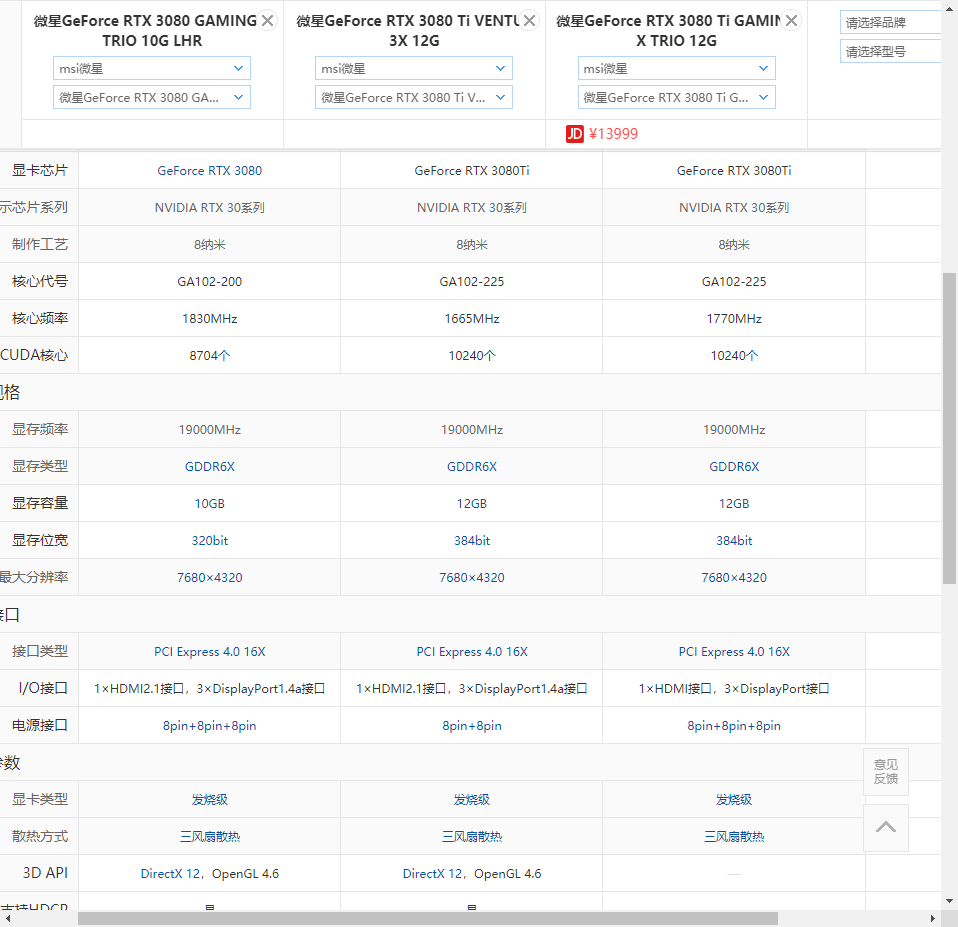This screenshot has width=958, height=927.
Task: Click the back-to-top arrow icon
Action: click(x=885, y=828)
